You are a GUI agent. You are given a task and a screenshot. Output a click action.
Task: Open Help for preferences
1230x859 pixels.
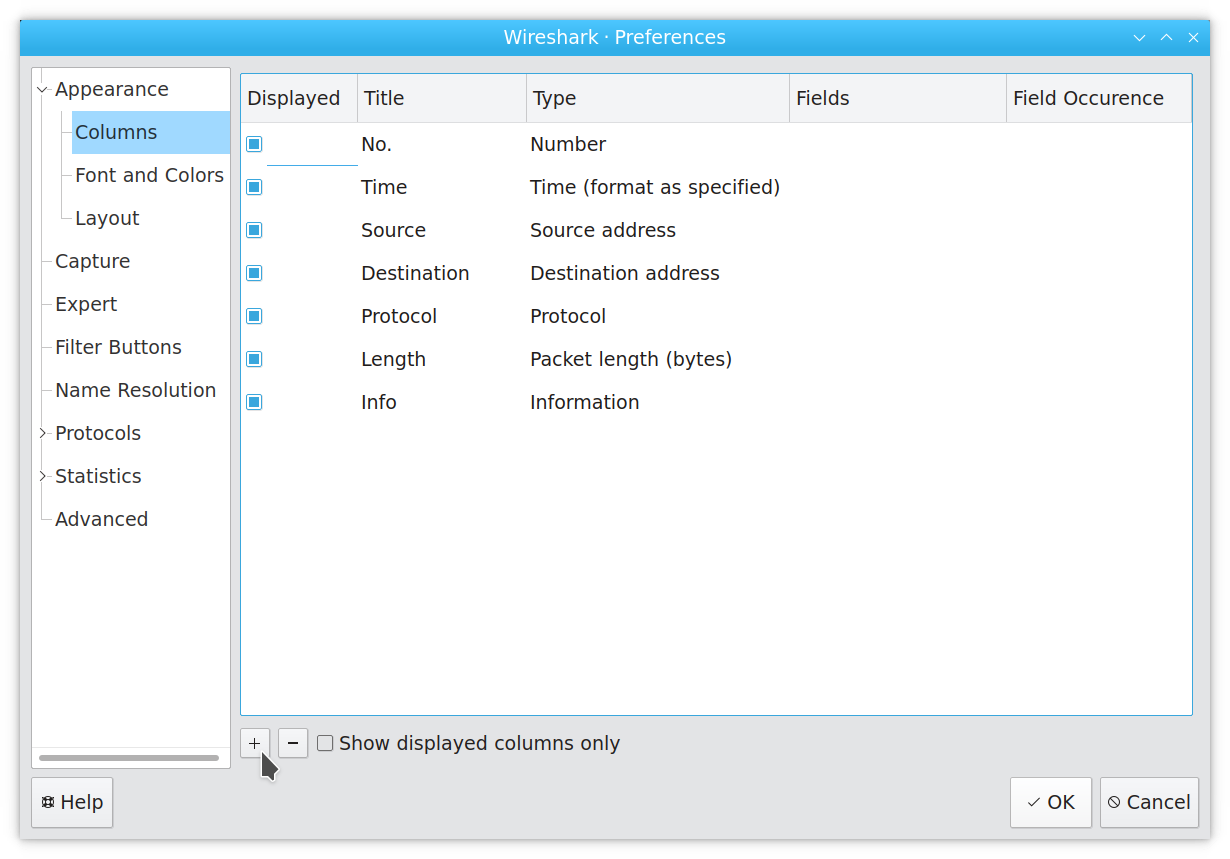click(x=72, y=802)
